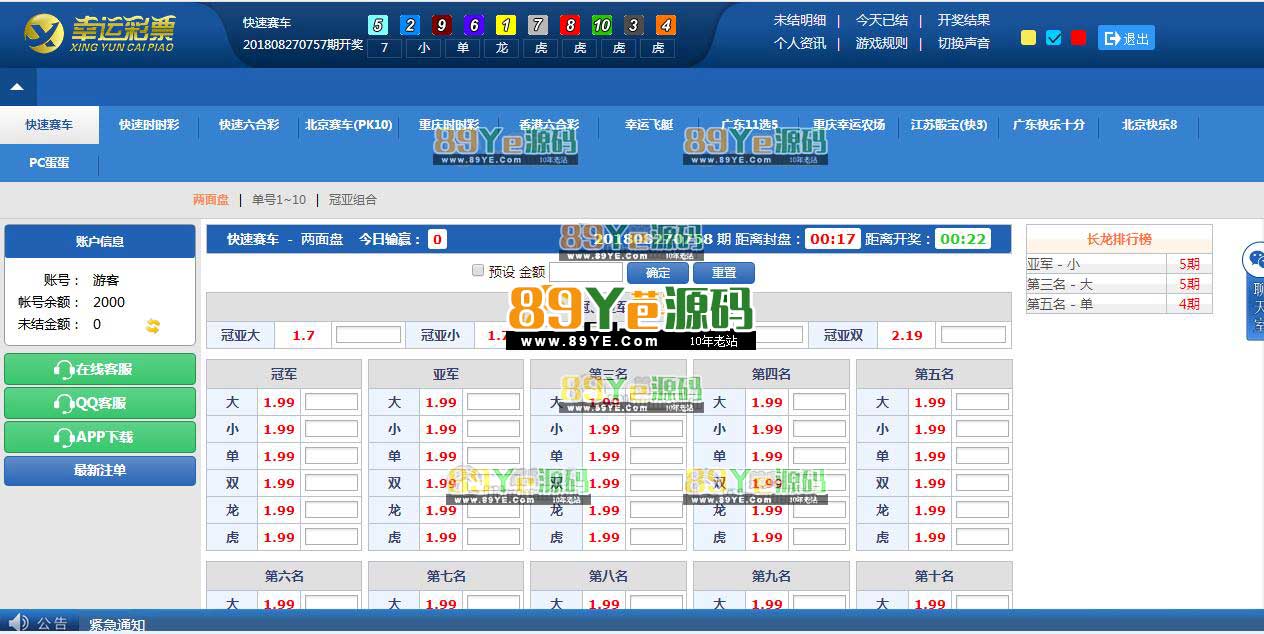Open the 开奖结果 link

click(x=964, y=20)
